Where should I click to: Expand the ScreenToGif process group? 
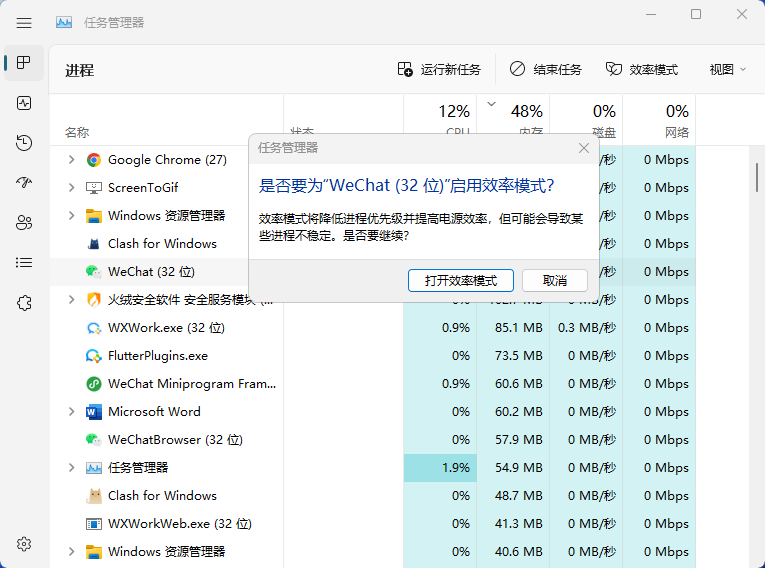click(71, 187)
